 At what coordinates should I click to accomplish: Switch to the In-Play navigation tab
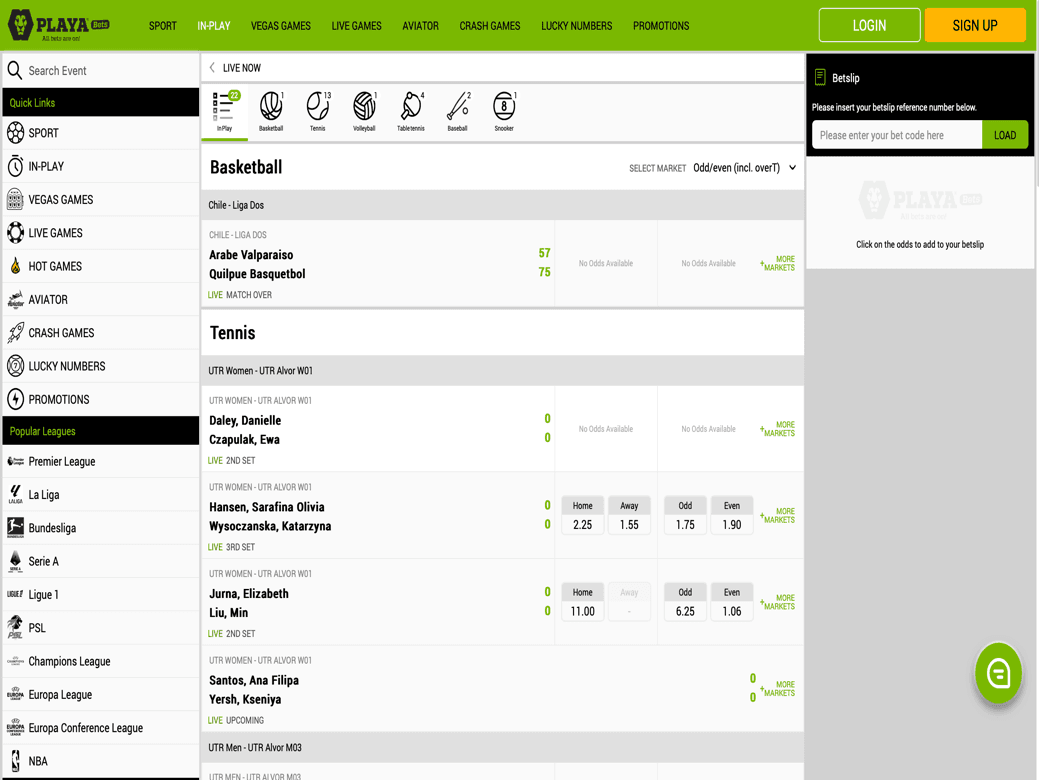pos(214,25)
